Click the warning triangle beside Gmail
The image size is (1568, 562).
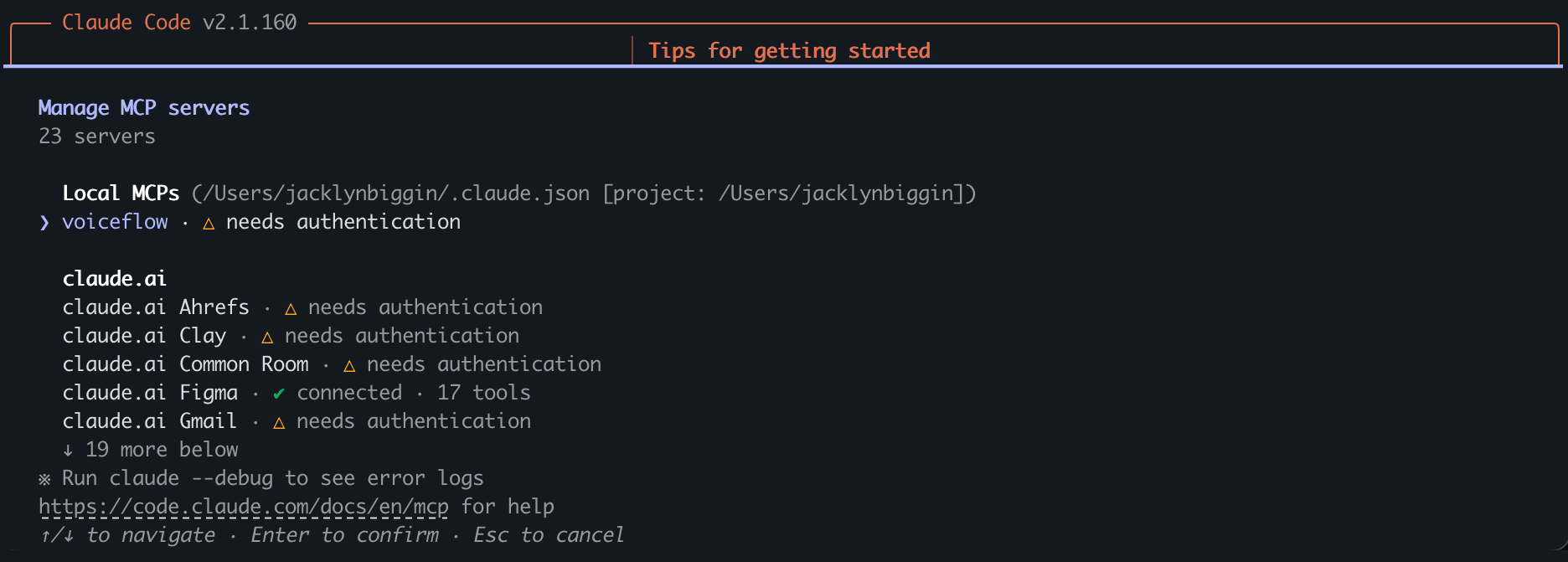pos(279,422)
